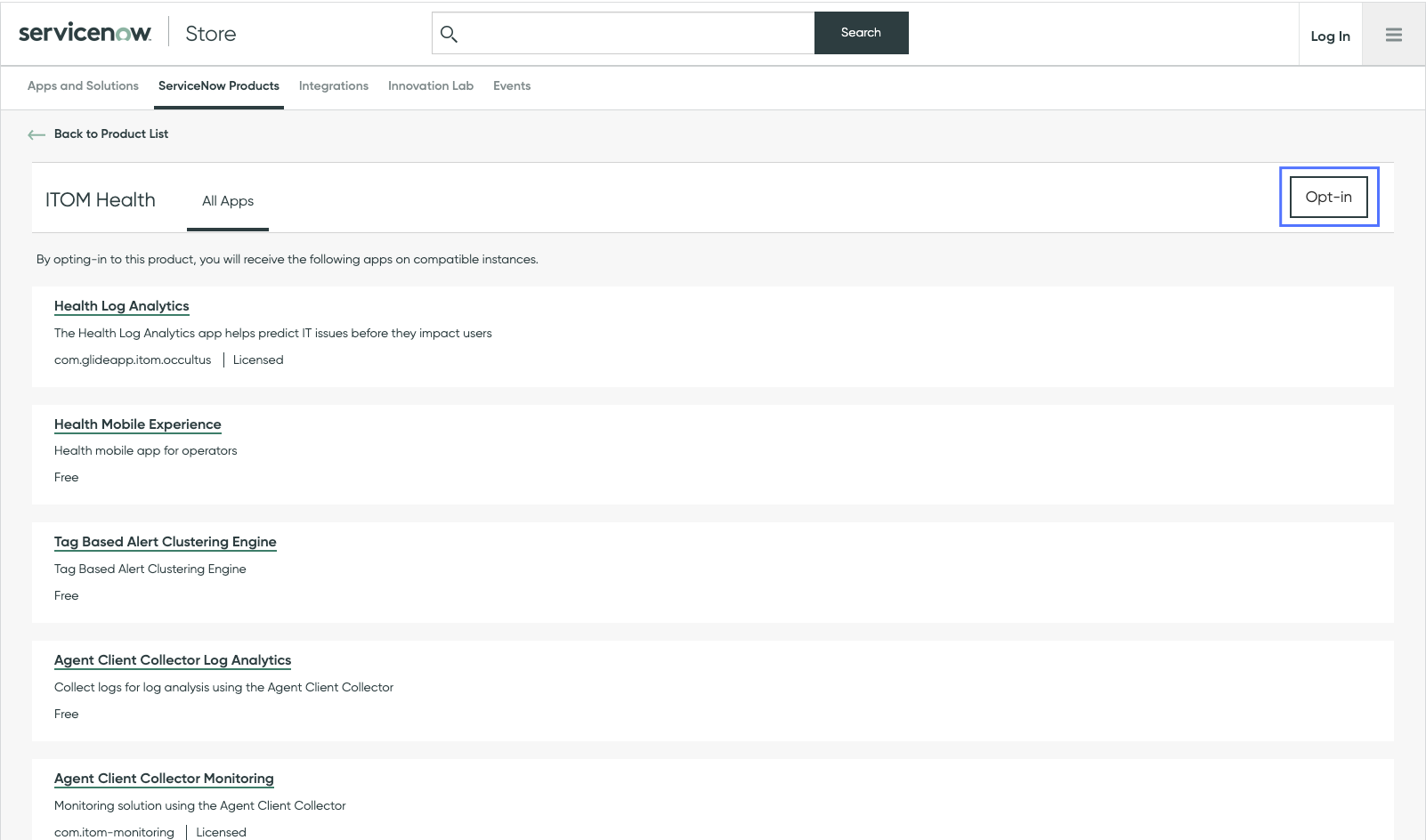Image resolution: width=1426 pixels, height=840 pixels.
Task: Click Licensed label under Agent Client Collector Monitoring
Action: point(221,833)
